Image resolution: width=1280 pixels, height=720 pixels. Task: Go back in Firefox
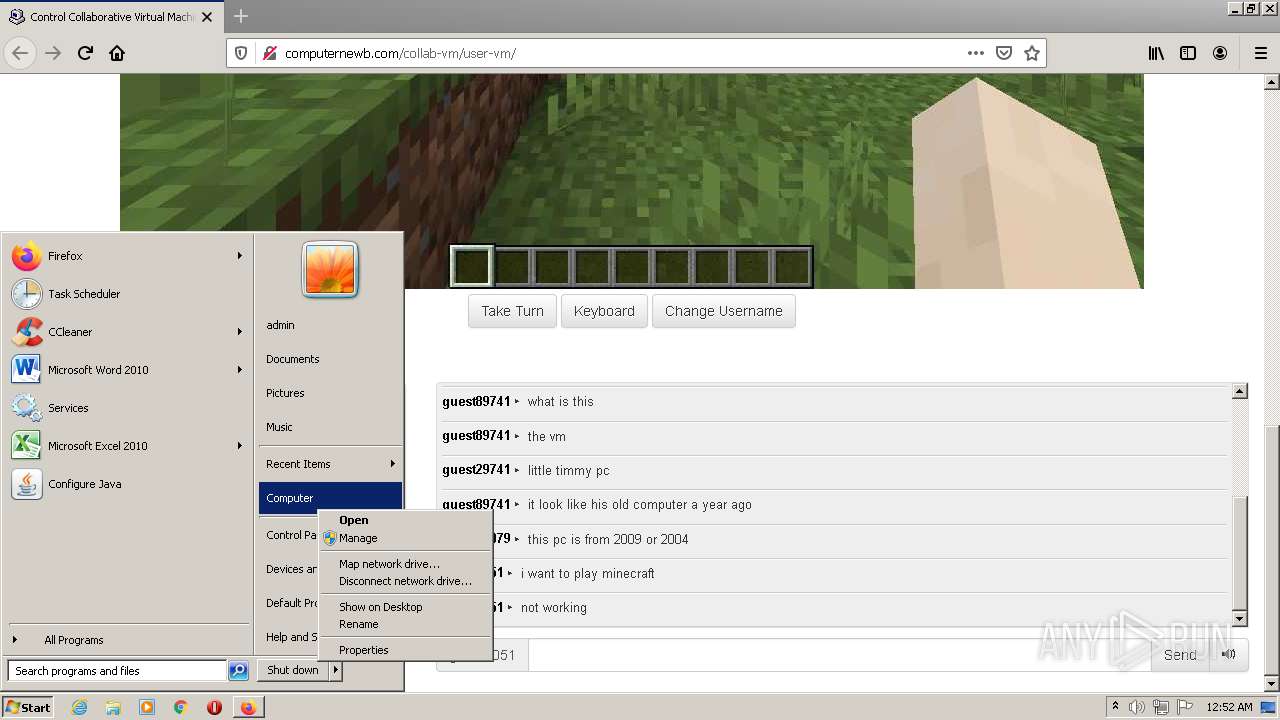coord(21,53)
